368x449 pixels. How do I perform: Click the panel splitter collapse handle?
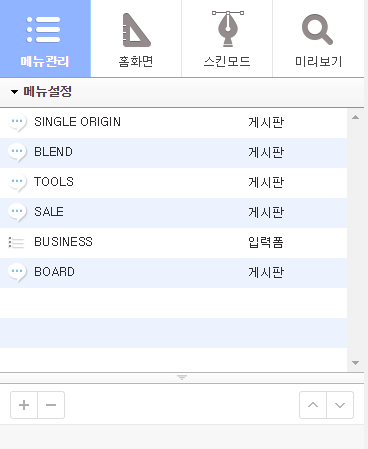[182, 377]
